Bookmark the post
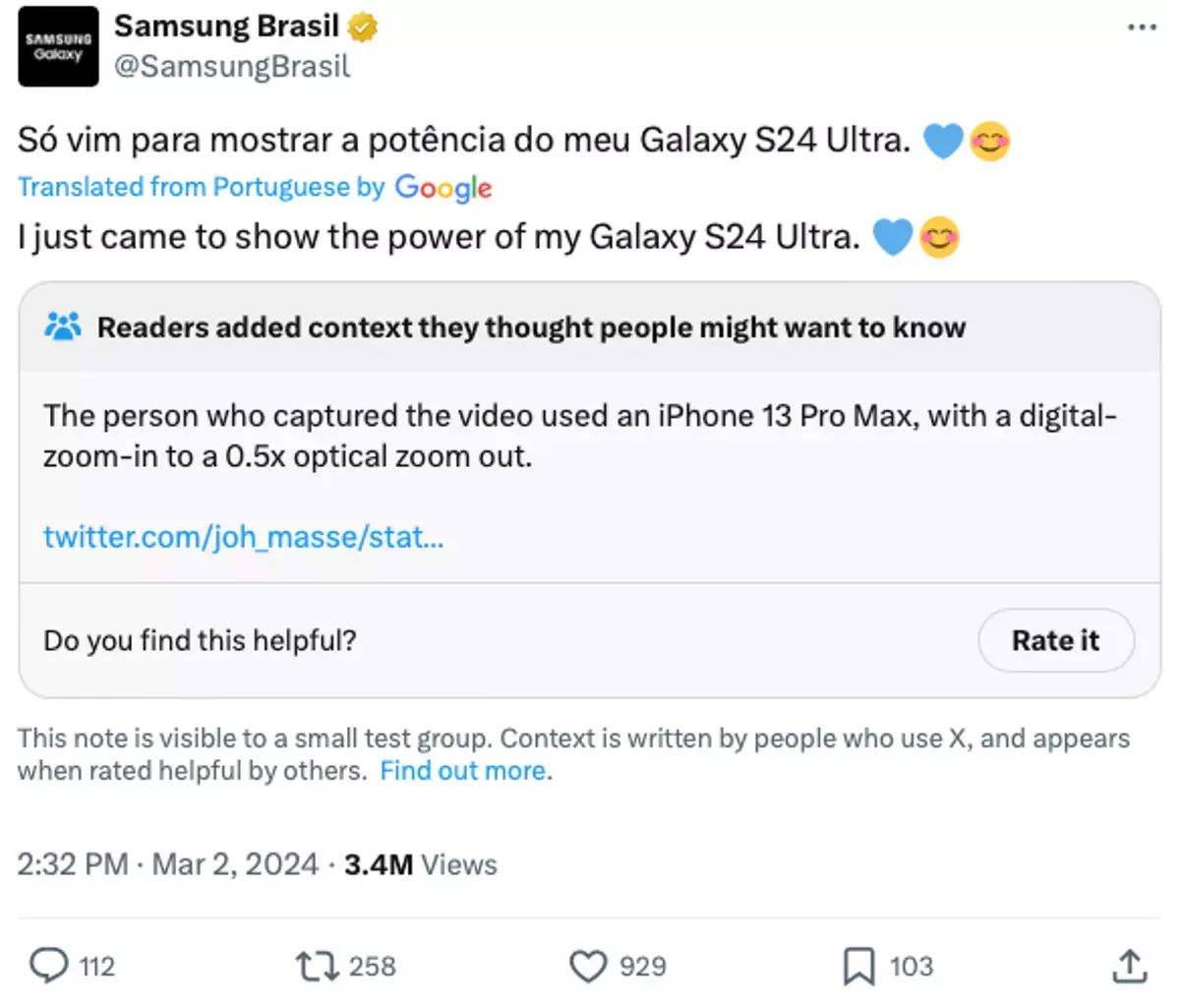The height and width of the screenshot is (1008, 1180). pyautogui.click(x=860, y=967)
